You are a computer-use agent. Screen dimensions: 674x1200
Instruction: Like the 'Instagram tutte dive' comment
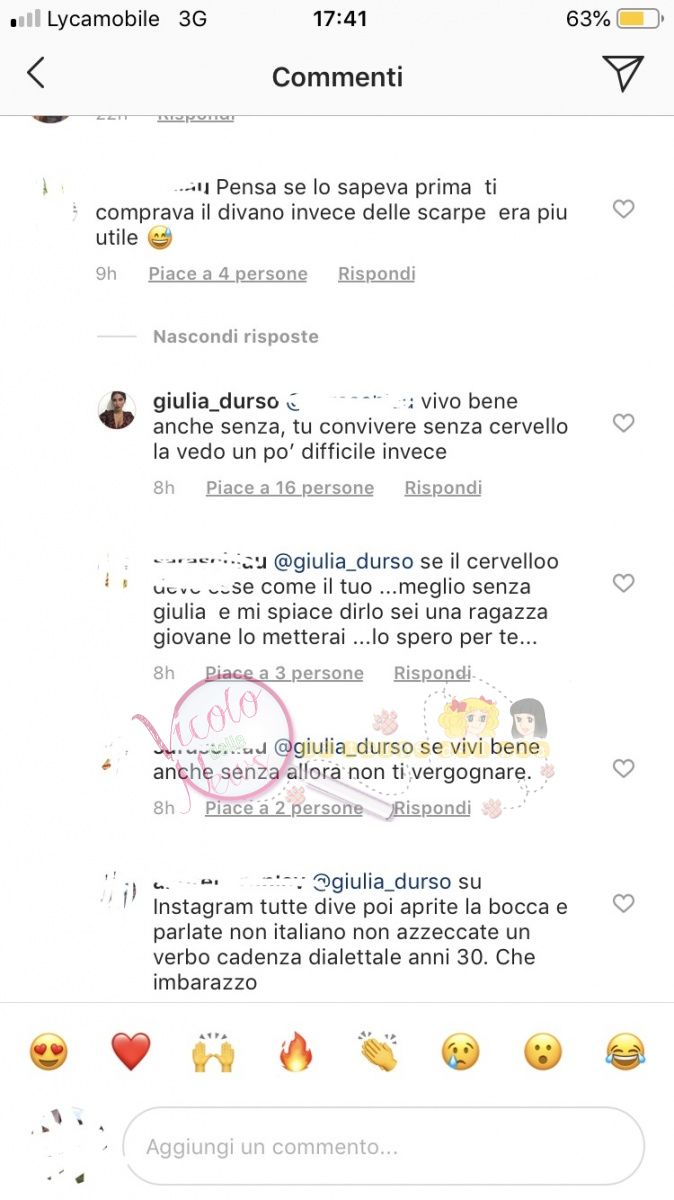point(623,904)
